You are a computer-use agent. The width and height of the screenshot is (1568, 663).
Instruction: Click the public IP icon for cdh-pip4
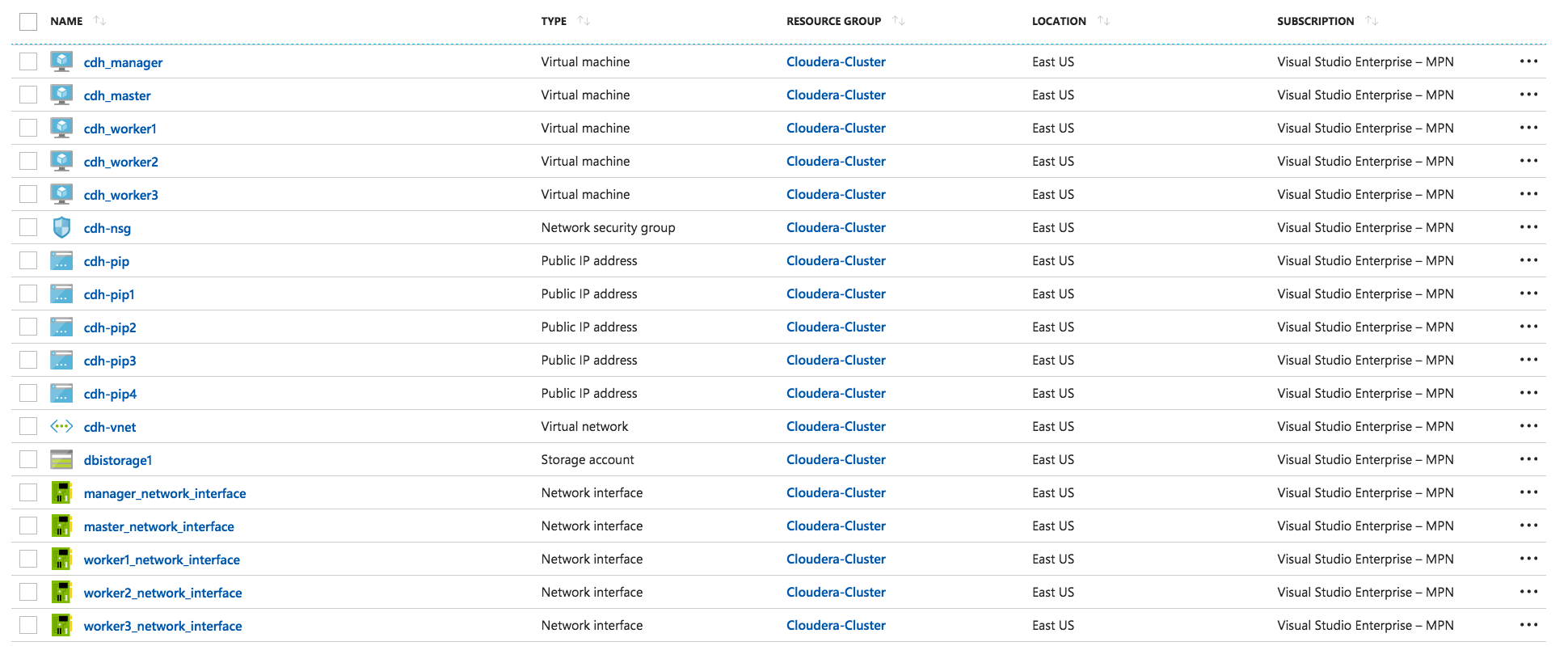(61, 393)
